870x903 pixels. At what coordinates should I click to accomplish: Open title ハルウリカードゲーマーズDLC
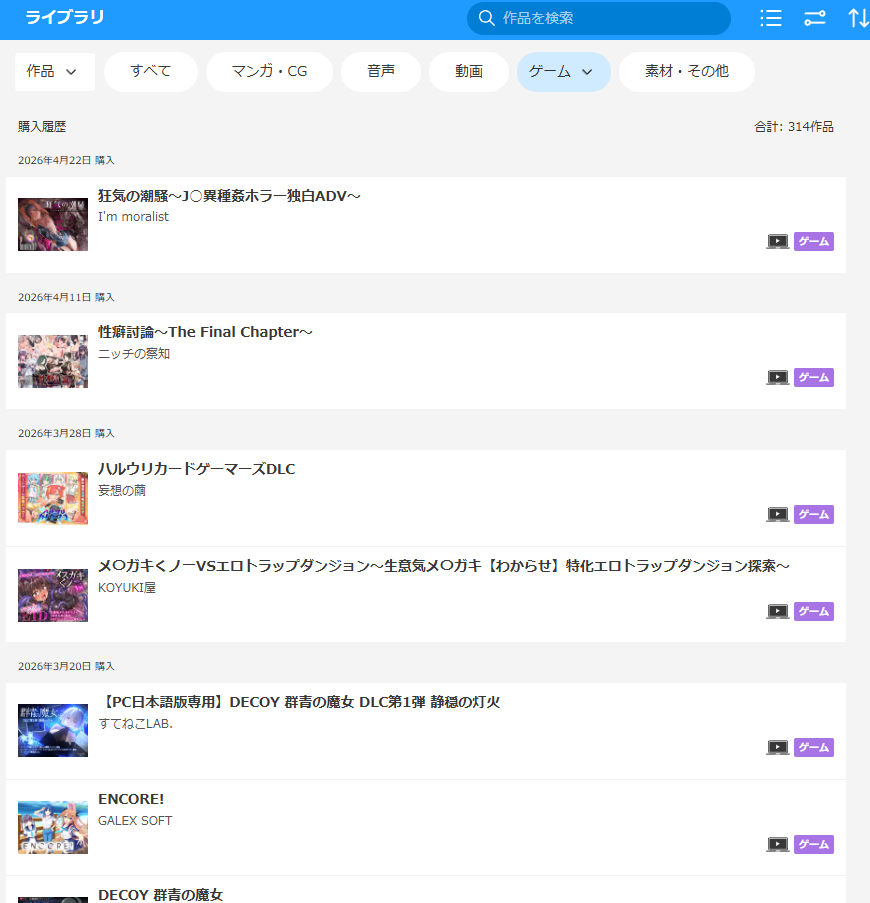(196, 469)
